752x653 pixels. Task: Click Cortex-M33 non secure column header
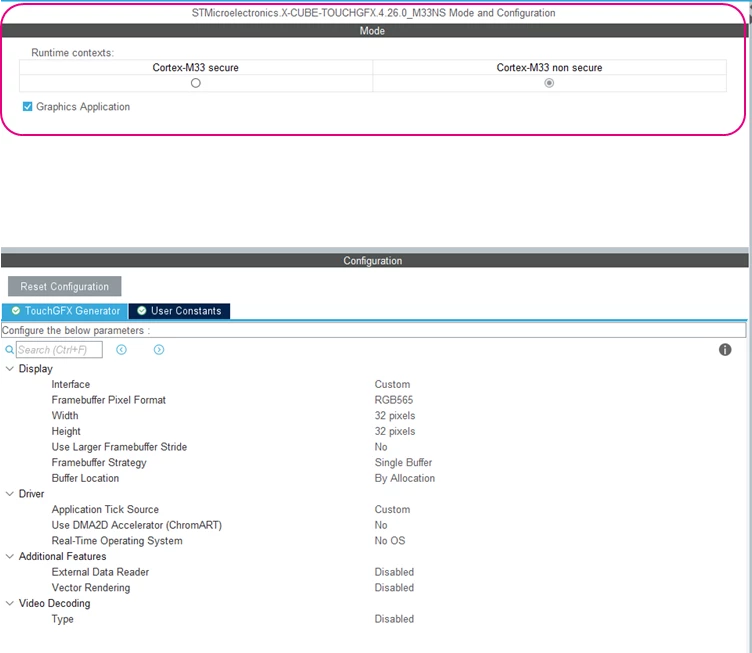pyautogui.click(x=549, y=68)
